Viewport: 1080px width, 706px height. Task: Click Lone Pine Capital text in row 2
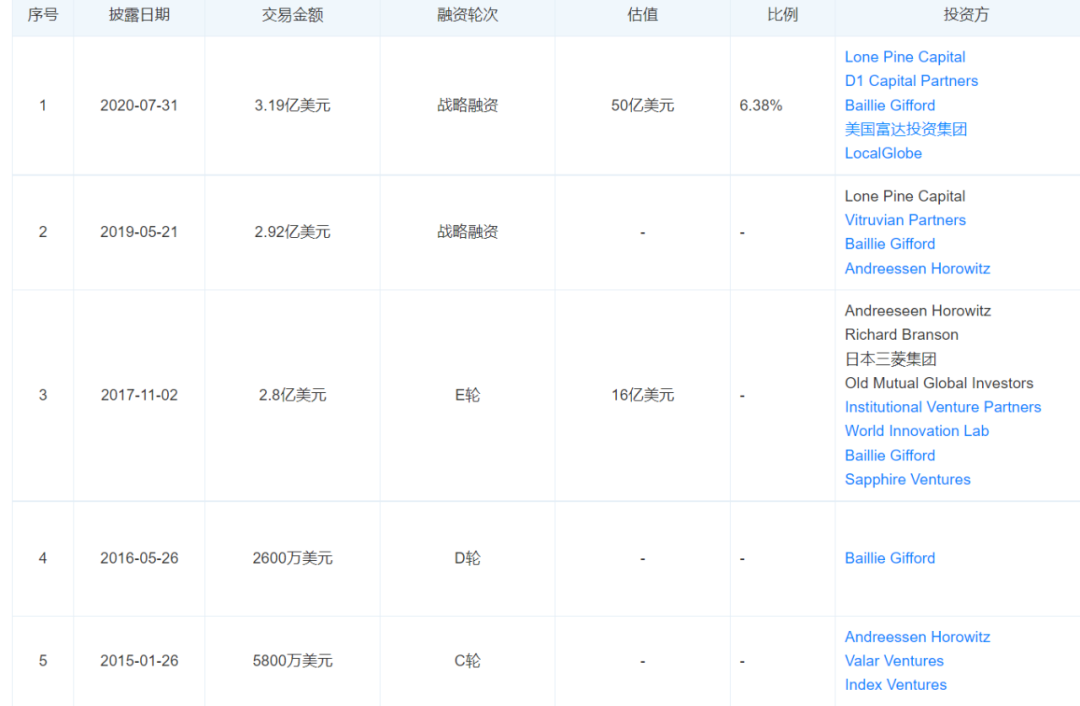tap(904, 196)
